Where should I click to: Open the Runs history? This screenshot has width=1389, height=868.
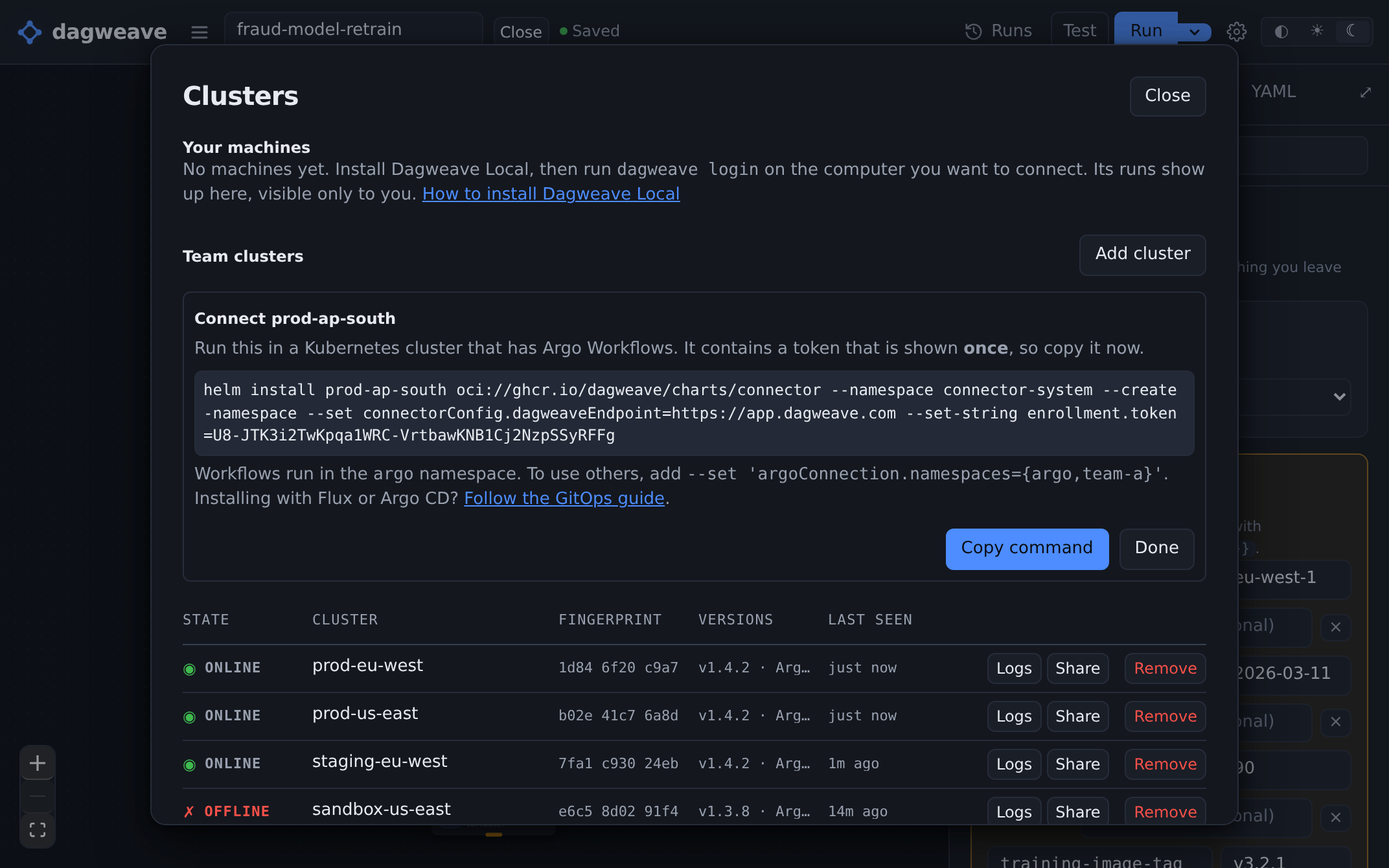pyautogui.click(x=998, y=31)
